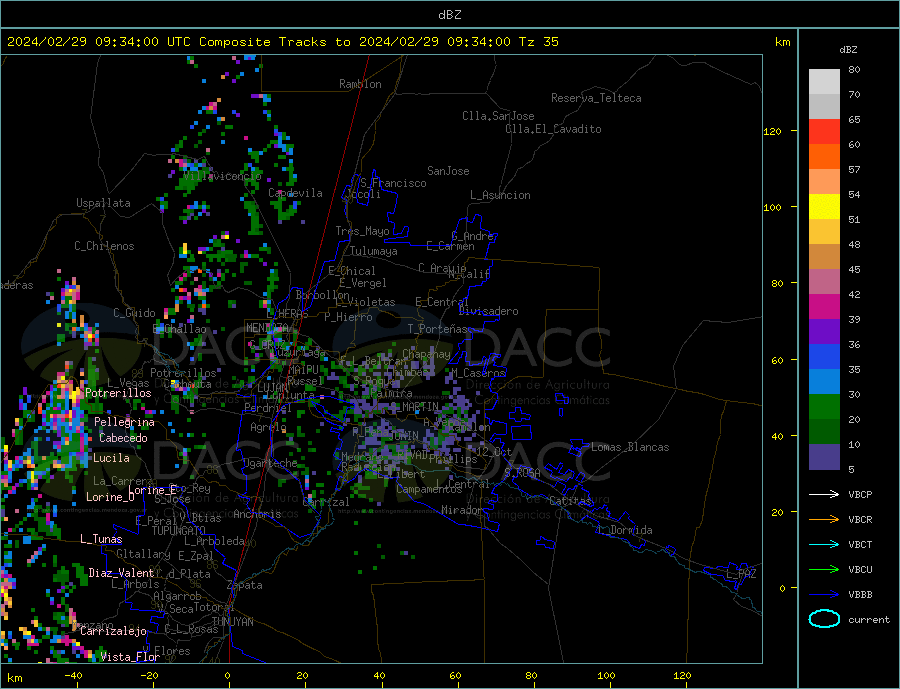This screenshot has height=689, width=900.
Task: Click the C_Chilenos map label
Action: 104,246
